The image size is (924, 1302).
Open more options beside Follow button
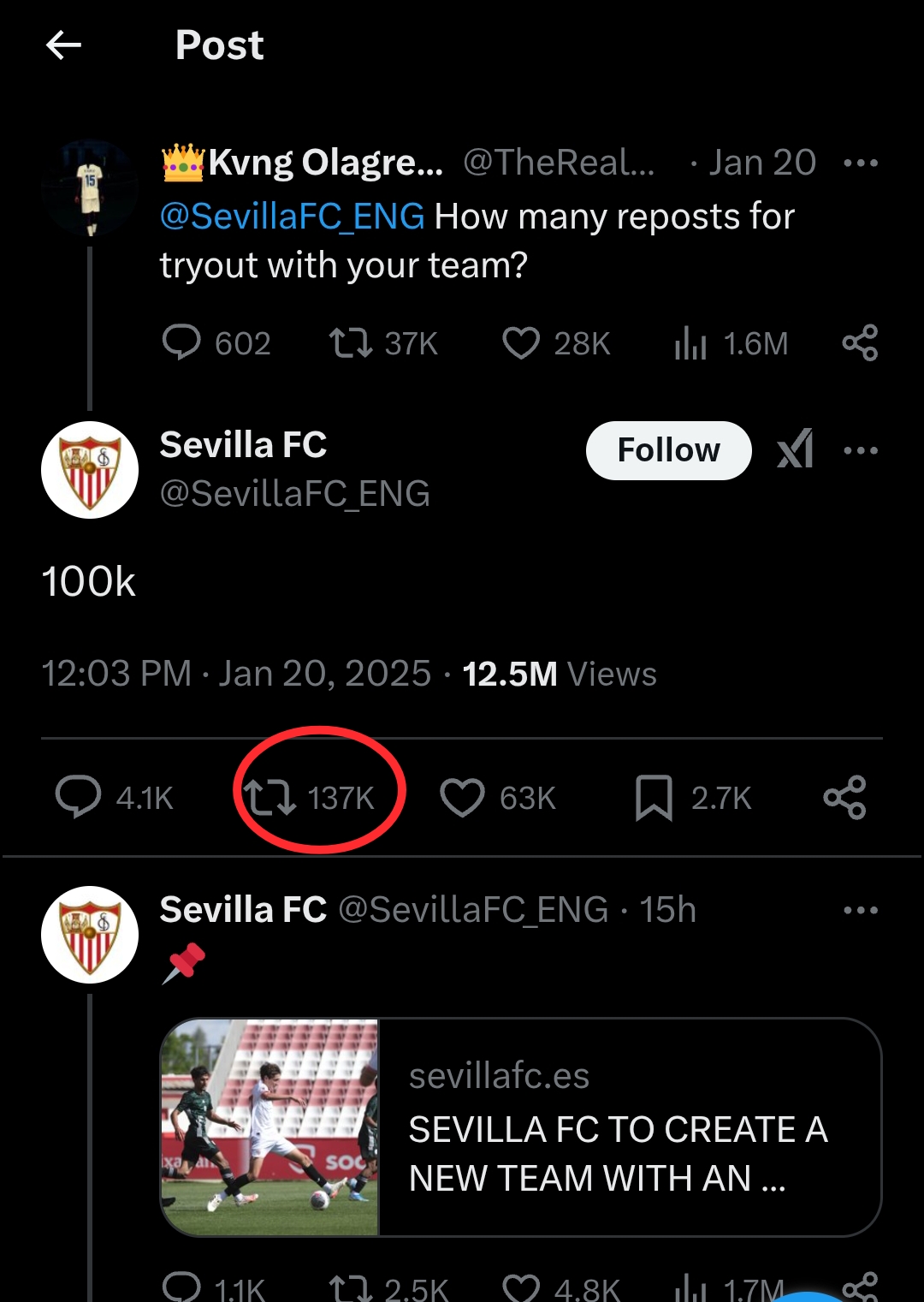click(x=860, y=450)
